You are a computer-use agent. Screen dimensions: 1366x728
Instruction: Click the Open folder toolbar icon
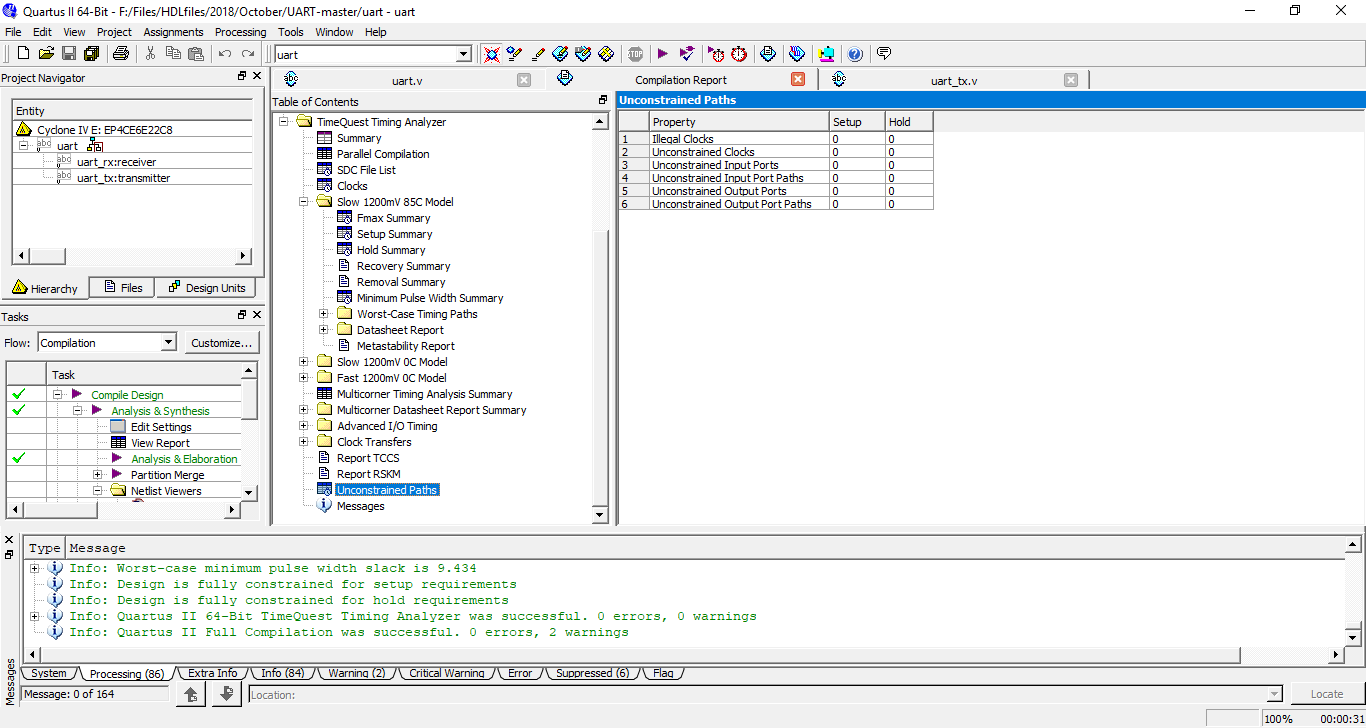coord(46,54)
